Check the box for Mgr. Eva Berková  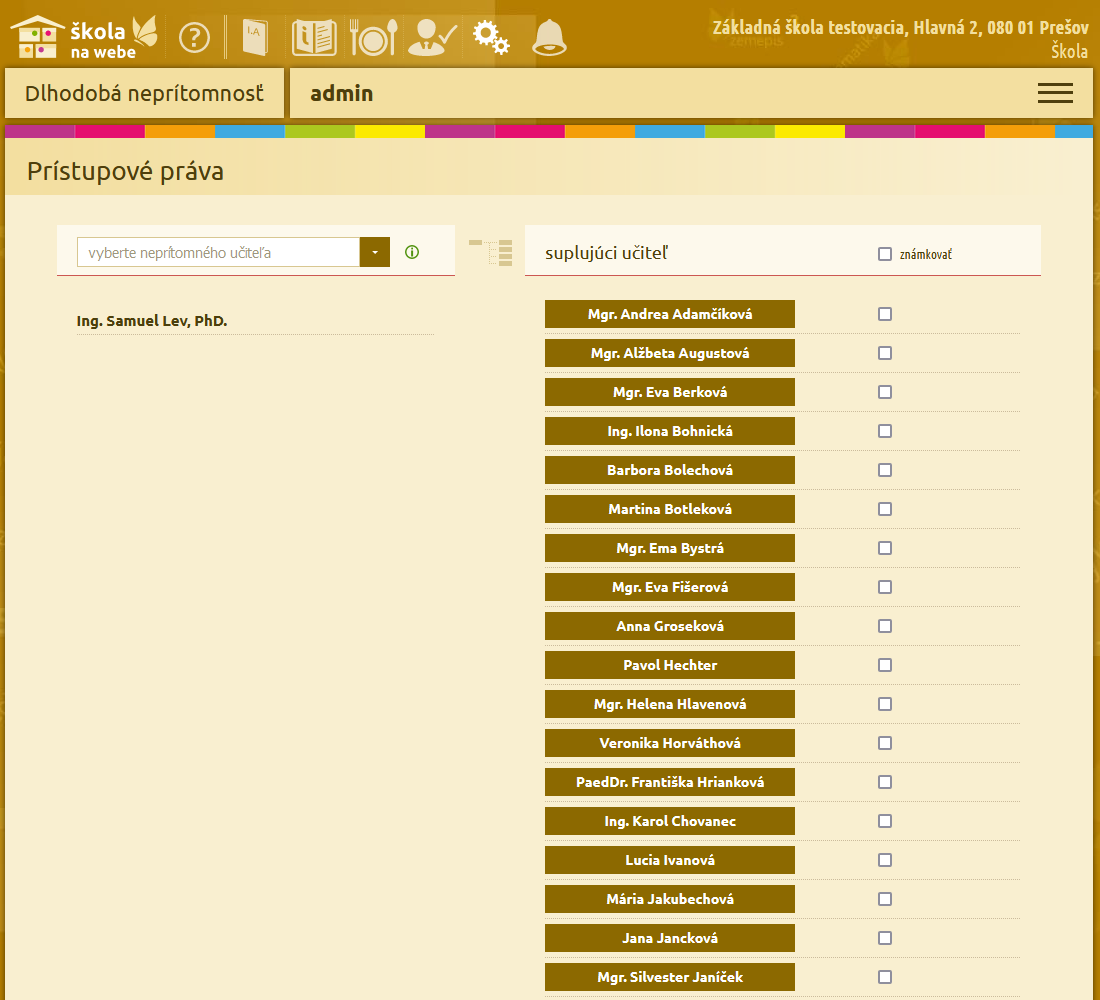885,392
